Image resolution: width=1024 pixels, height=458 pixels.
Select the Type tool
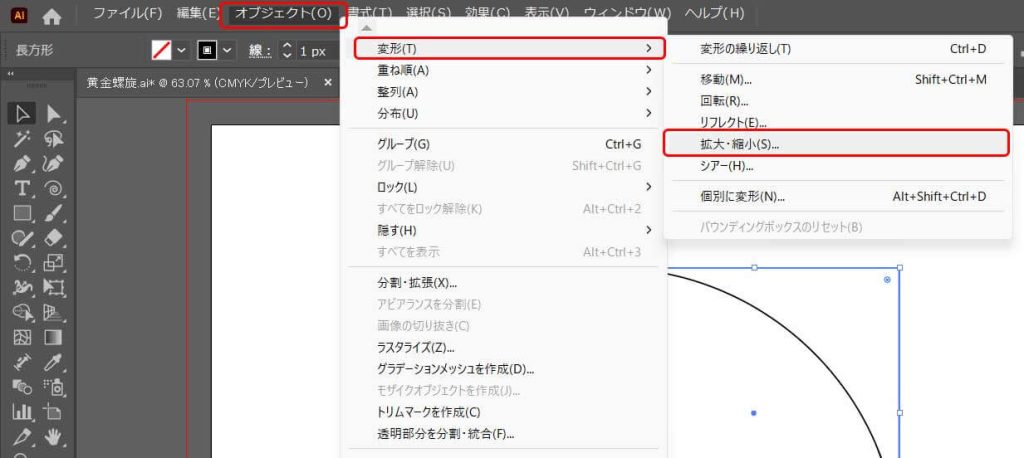pos(22,188)
